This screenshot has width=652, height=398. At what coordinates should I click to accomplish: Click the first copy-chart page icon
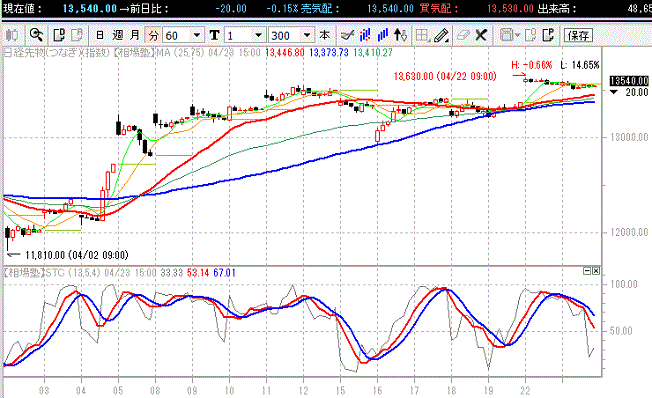[59, 35]
